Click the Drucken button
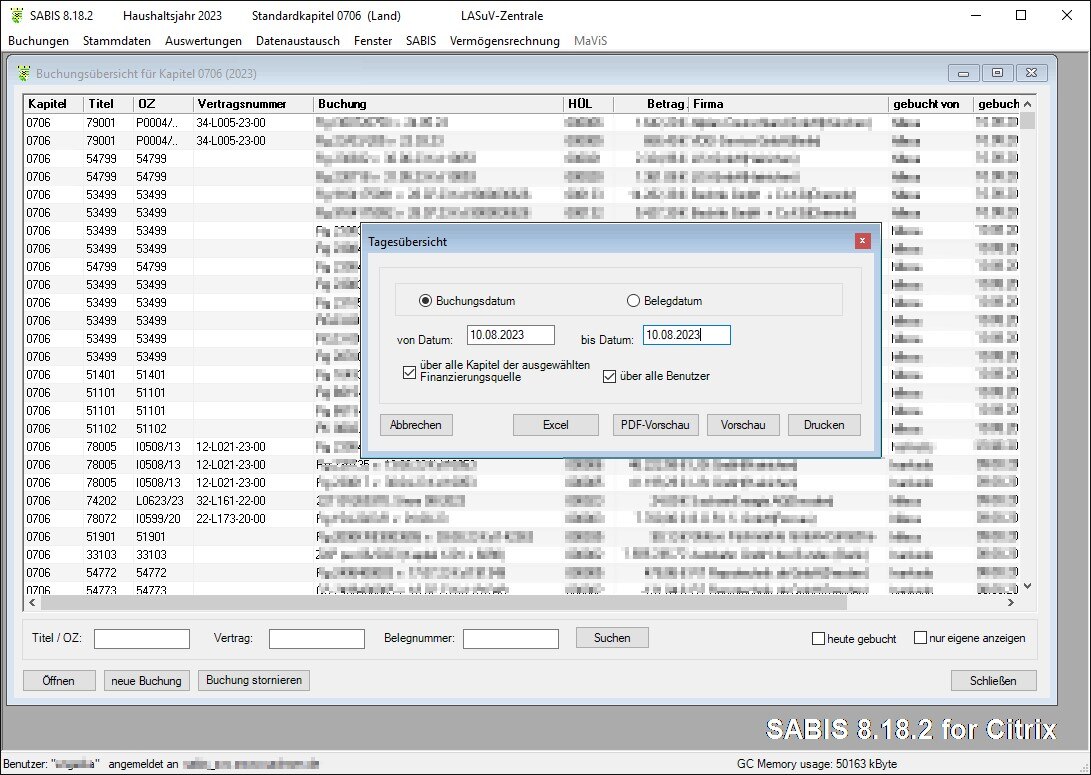This screenshot has height=775, width=1091. click(825, 425)
